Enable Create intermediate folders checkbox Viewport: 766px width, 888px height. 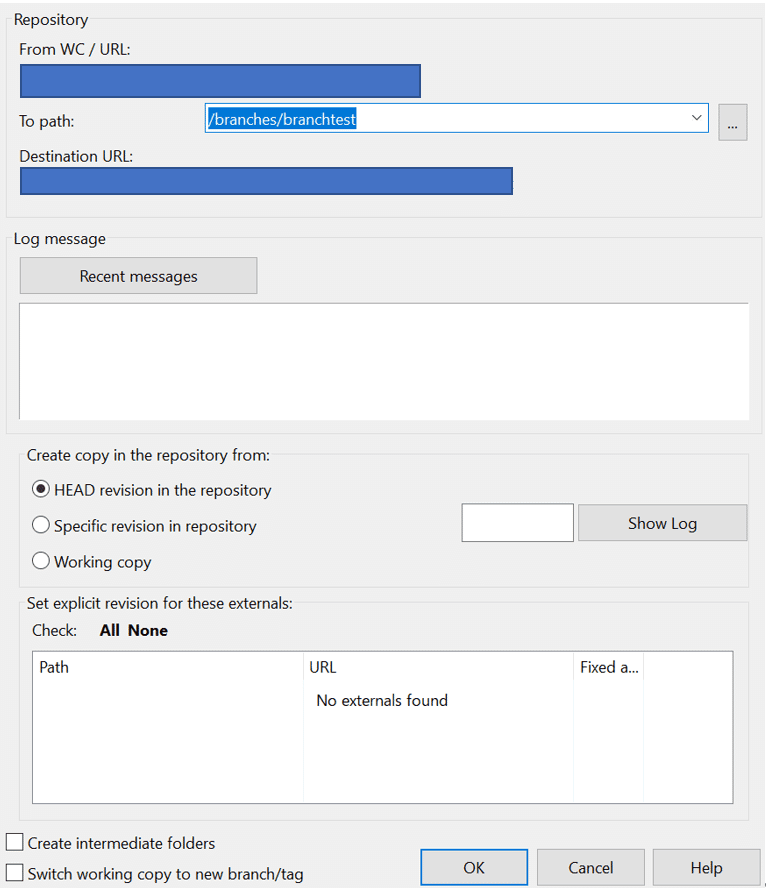point(15,843)
